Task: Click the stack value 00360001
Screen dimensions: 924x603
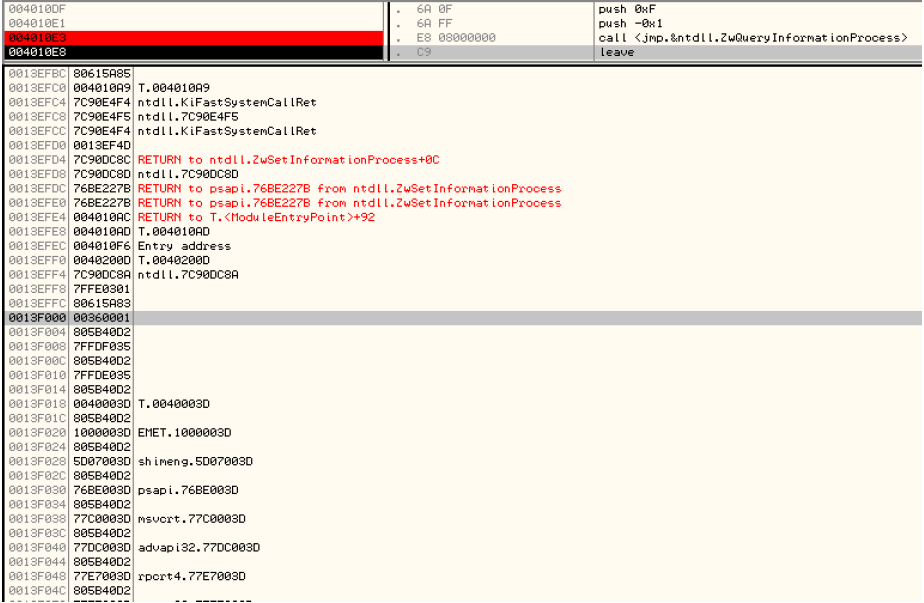Action: point(102,318)
